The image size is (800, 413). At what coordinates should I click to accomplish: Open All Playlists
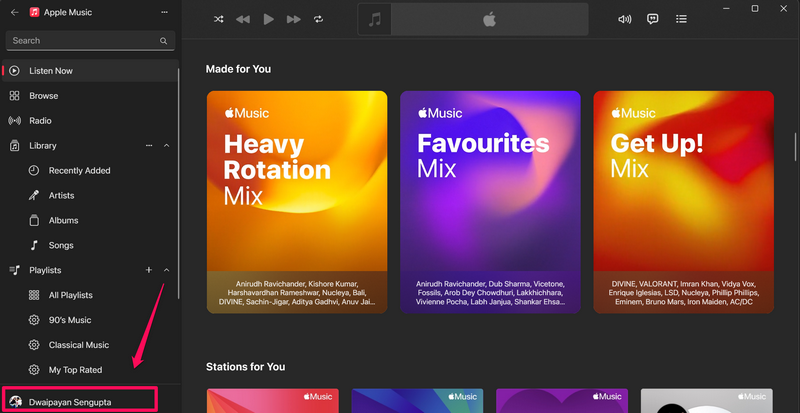point(90,296)
